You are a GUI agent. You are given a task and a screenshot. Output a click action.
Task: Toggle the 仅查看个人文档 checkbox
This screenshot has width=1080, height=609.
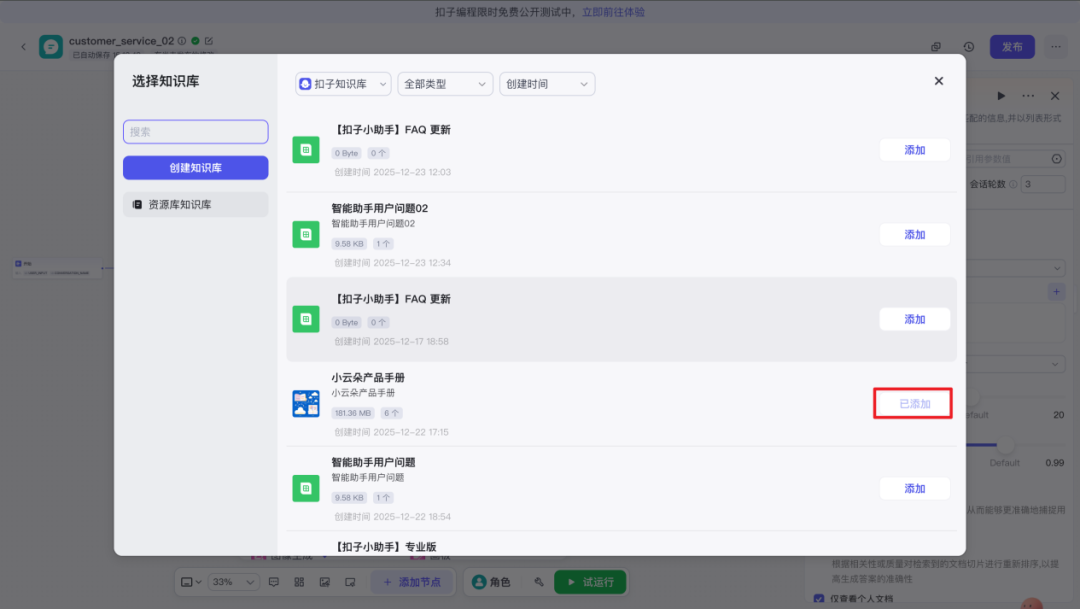(x=819, y=599)
